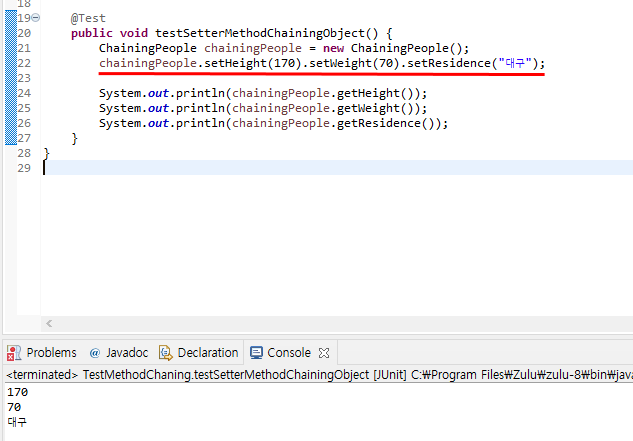Collapse the method fold at line 19
The image size is (633, 441).
tap(36, 18)
